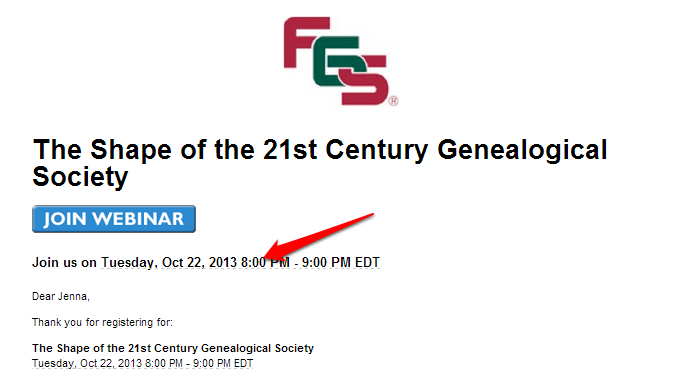Click the red arrow annotation
The image size is (675, 379).
(319, 236)
